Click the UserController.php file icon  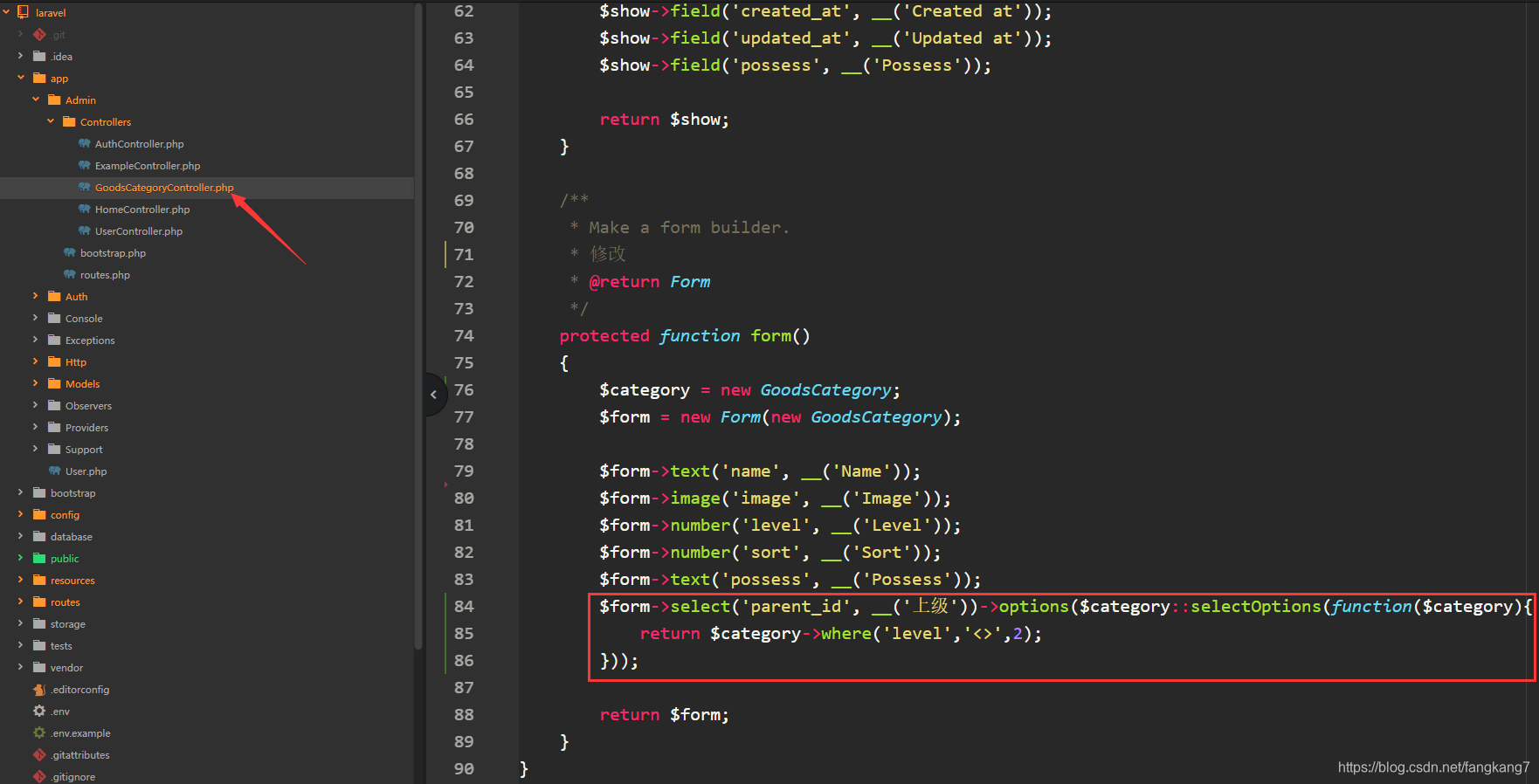point(84,230)
